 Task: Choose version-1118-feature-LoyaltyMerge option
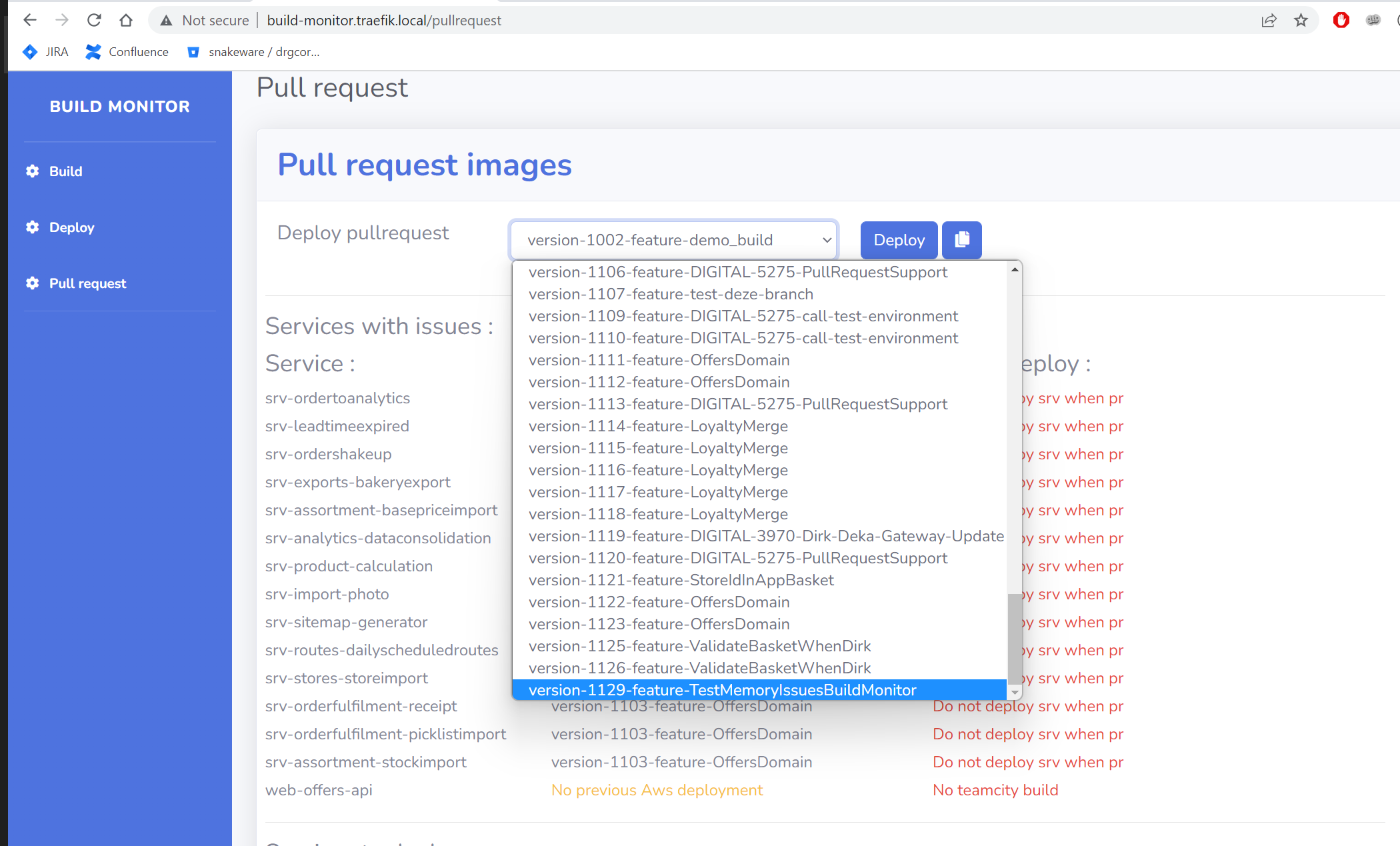(759, 514)
